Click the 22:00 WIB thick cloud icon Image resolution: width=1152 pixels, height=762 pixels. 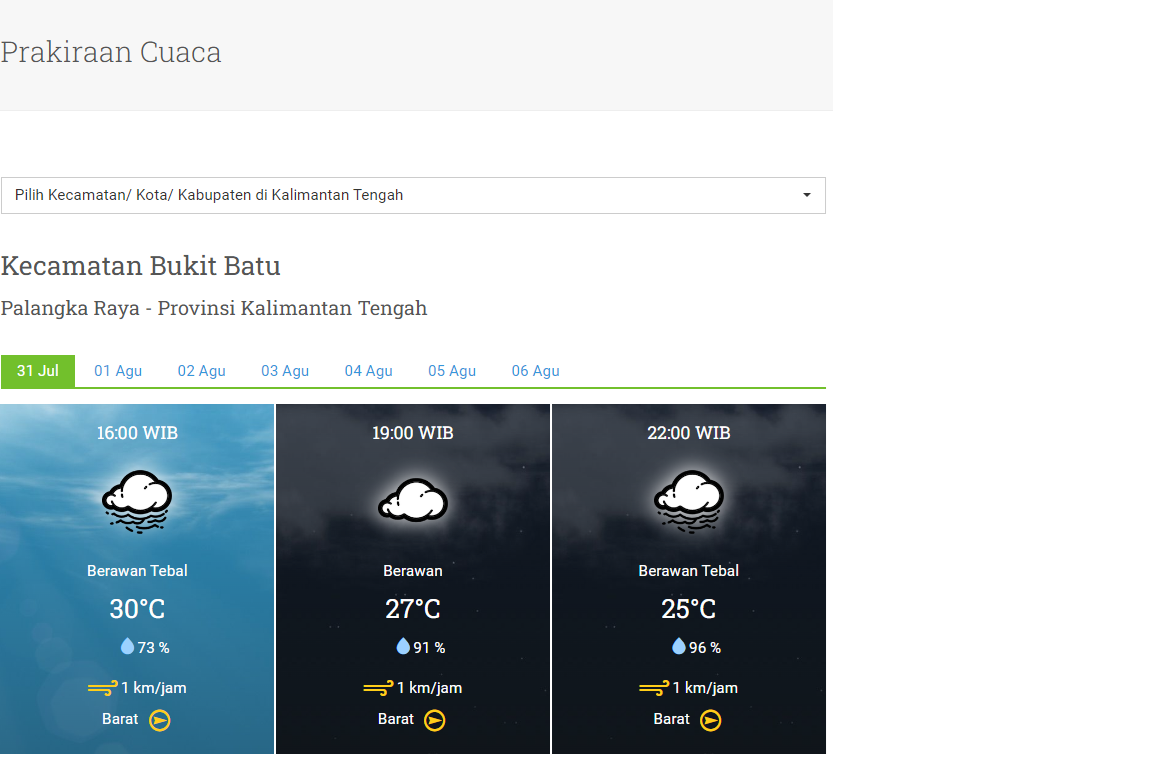point(688,501)
